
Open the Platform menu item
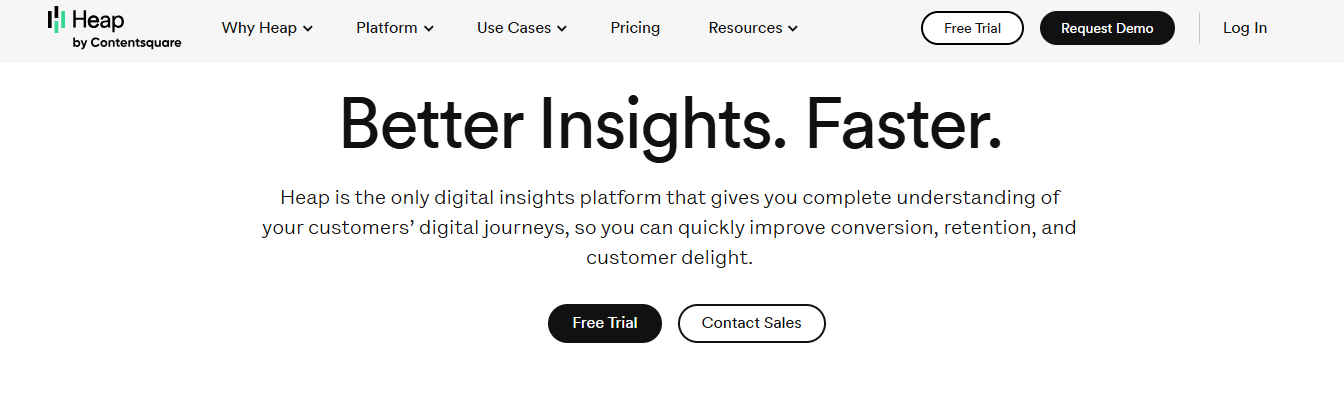tap(395, 28)
